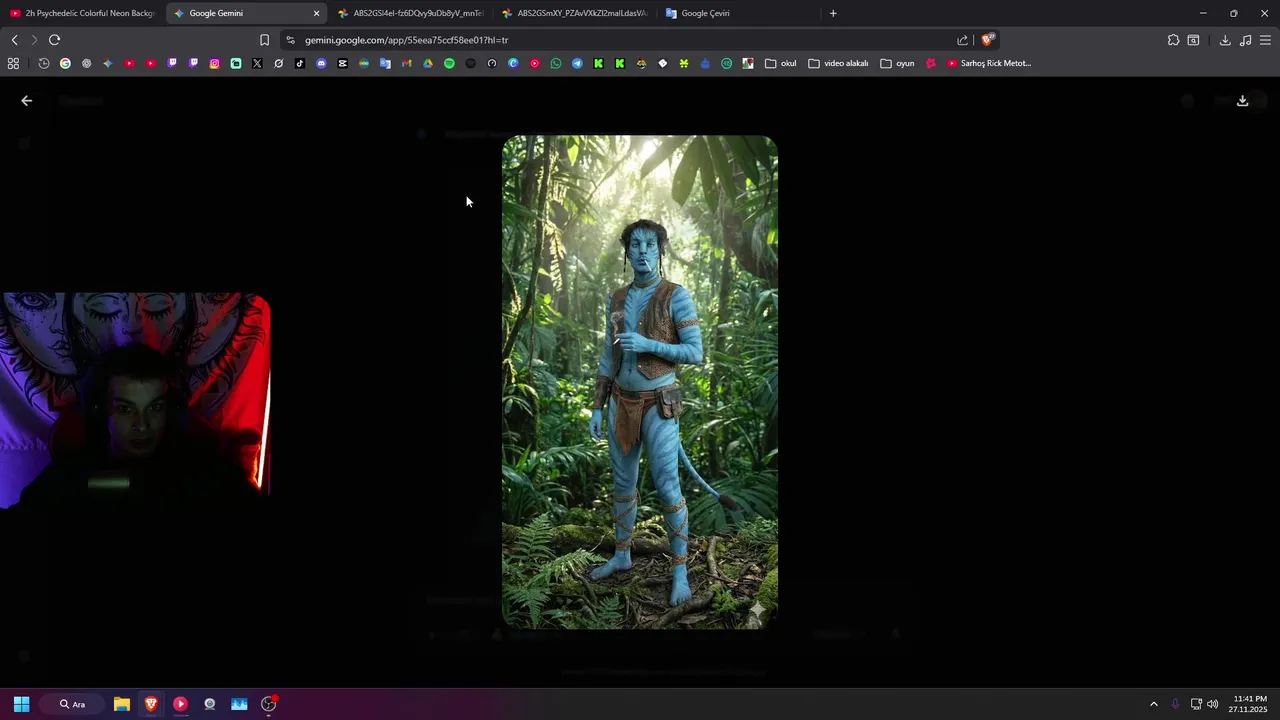Click the Ara taskbar search box
Screen dimensions: 1280x720
point(72,704)
